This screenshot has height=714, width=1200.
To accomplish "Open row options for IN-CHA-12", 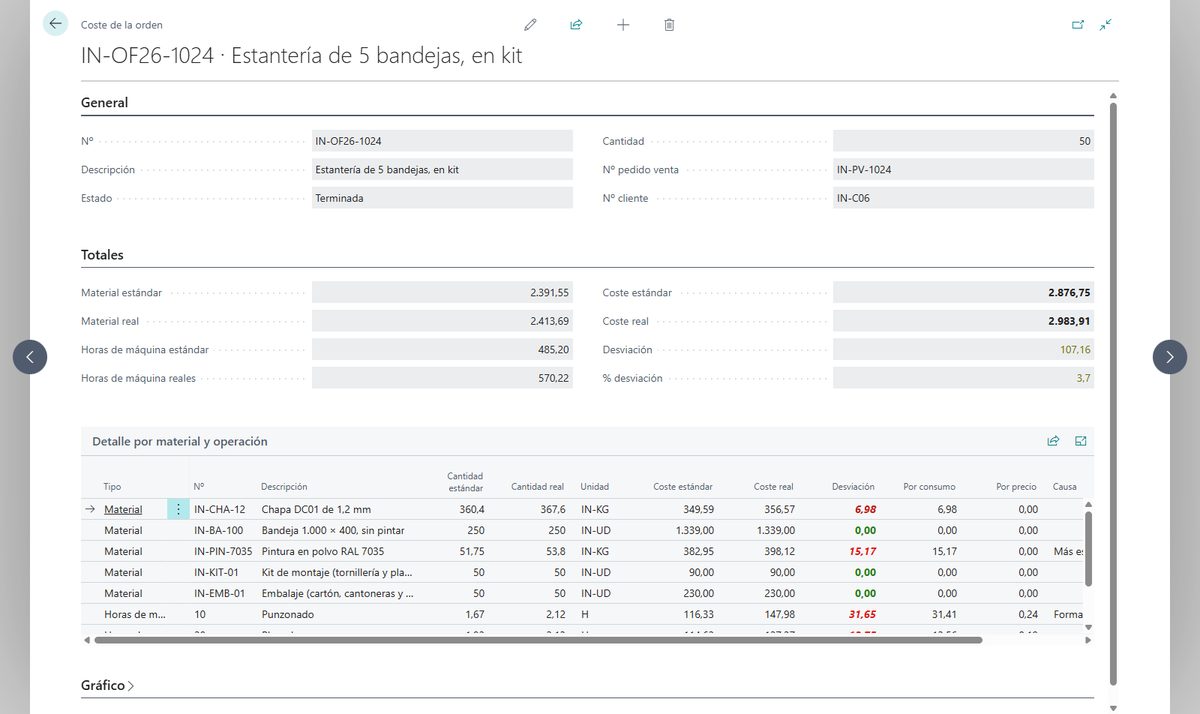I will pyautogui.click(x=178, y=509).
